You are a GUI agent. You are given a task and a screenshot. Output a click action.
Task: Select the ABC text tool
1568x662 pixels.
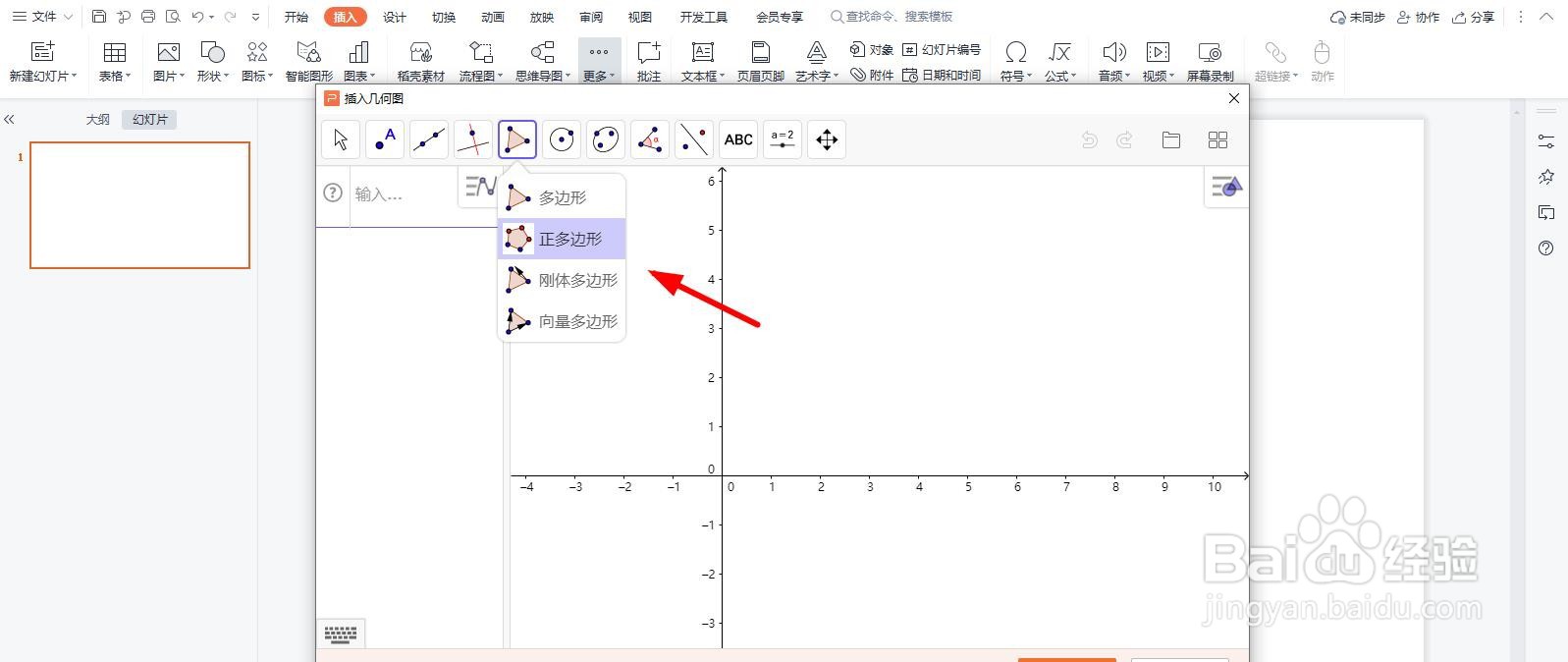tap(738, 139)
